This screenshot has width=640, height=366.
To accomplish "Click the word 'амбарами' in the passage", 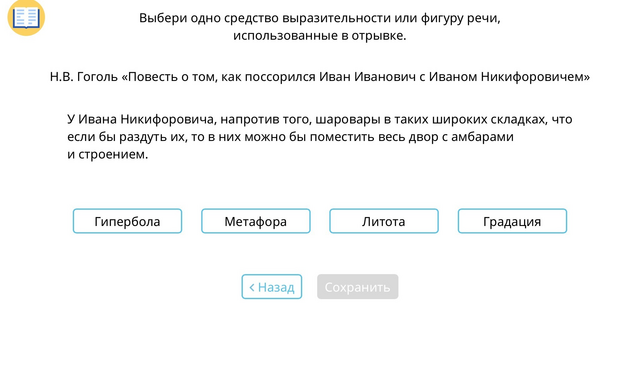I will pyautogui.click(x=482, y=137).
